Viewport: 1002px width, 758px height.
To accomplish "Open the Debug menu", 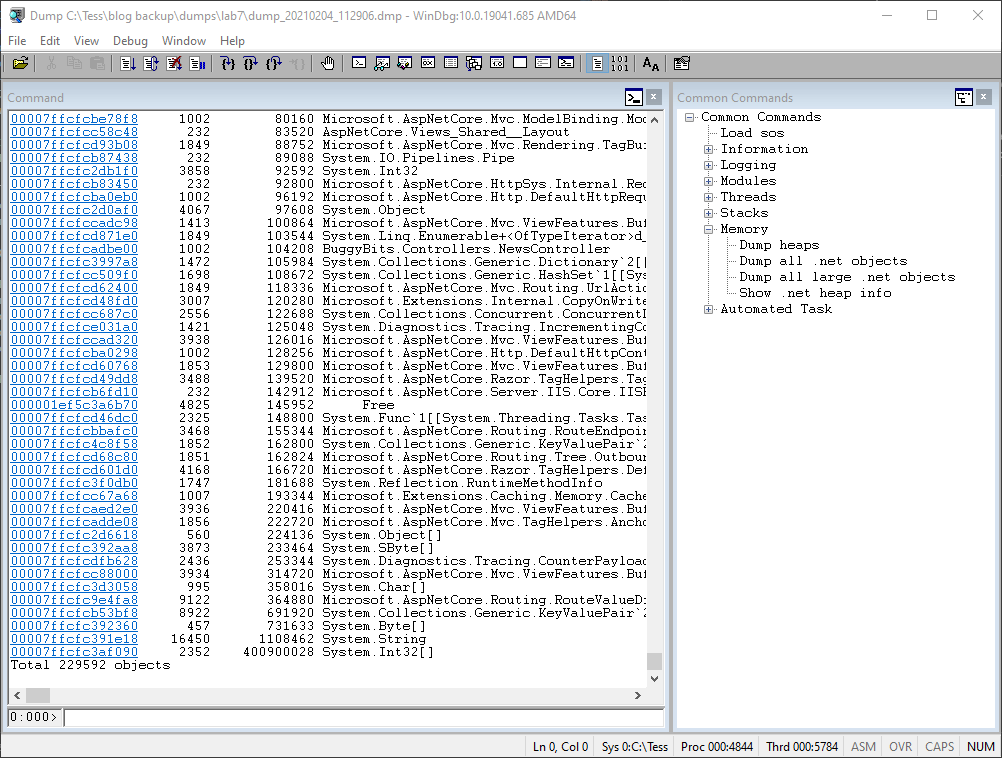I will 130,41.
